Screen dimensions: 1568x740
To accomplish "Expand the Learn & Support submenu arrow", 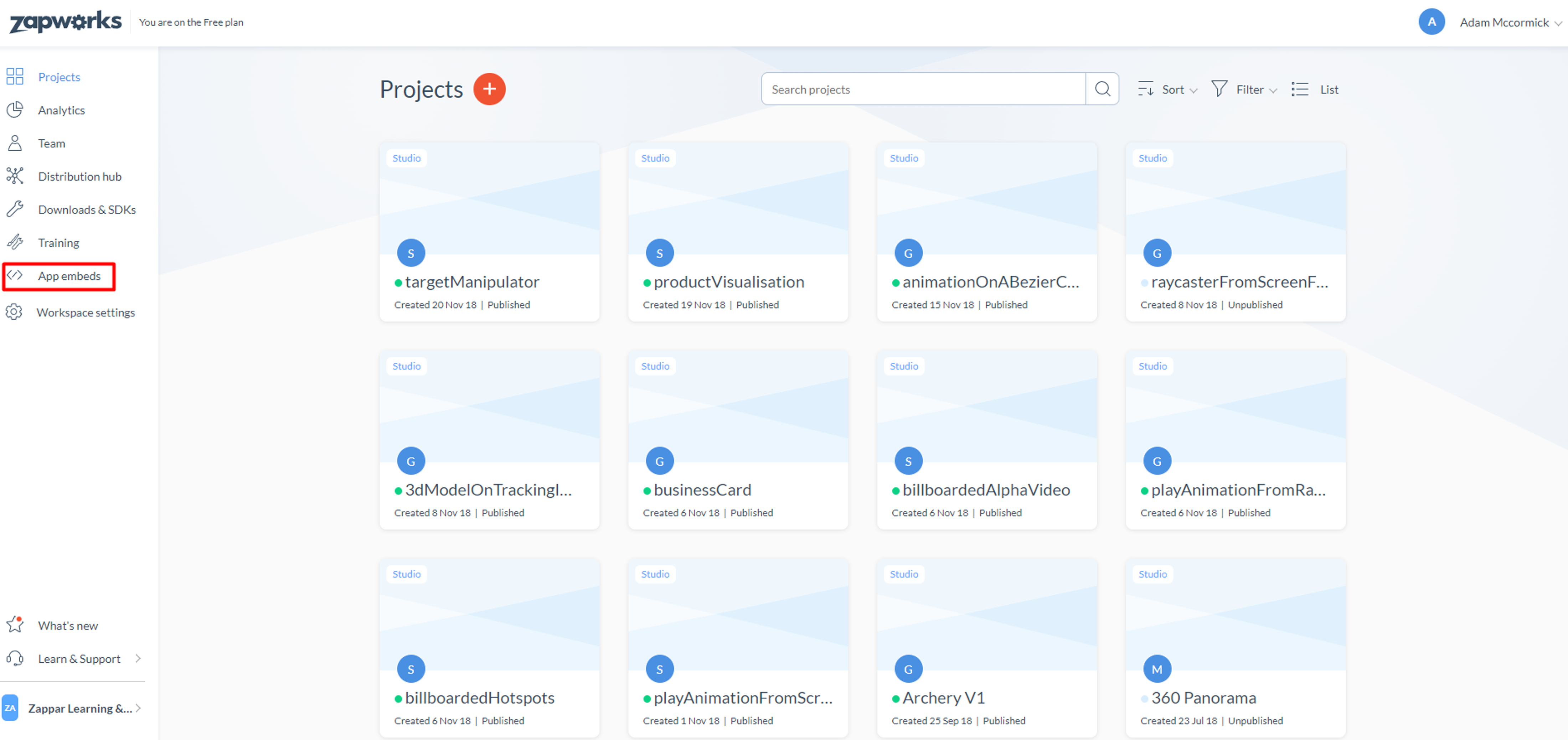I will point(138,658).
